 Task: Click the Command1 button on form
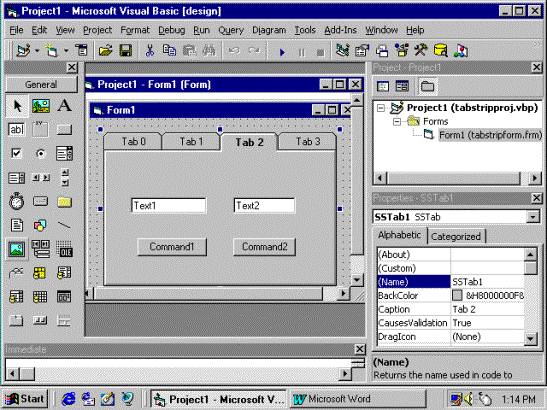172,247
